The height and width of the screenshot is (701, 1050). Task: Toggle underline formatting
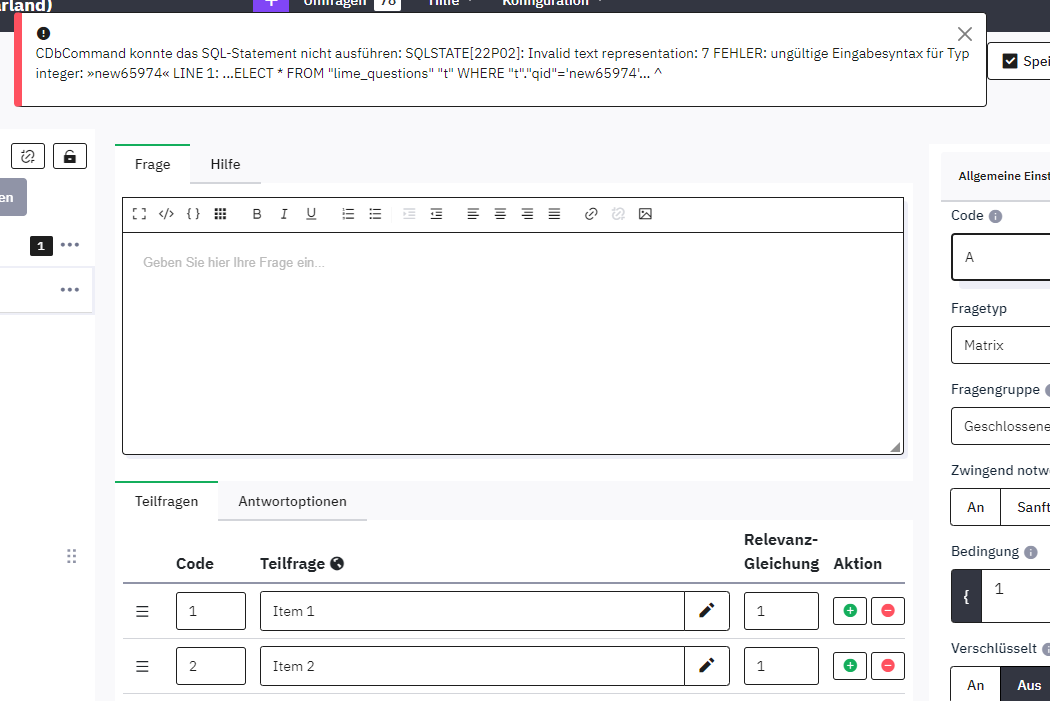(311, 214)
